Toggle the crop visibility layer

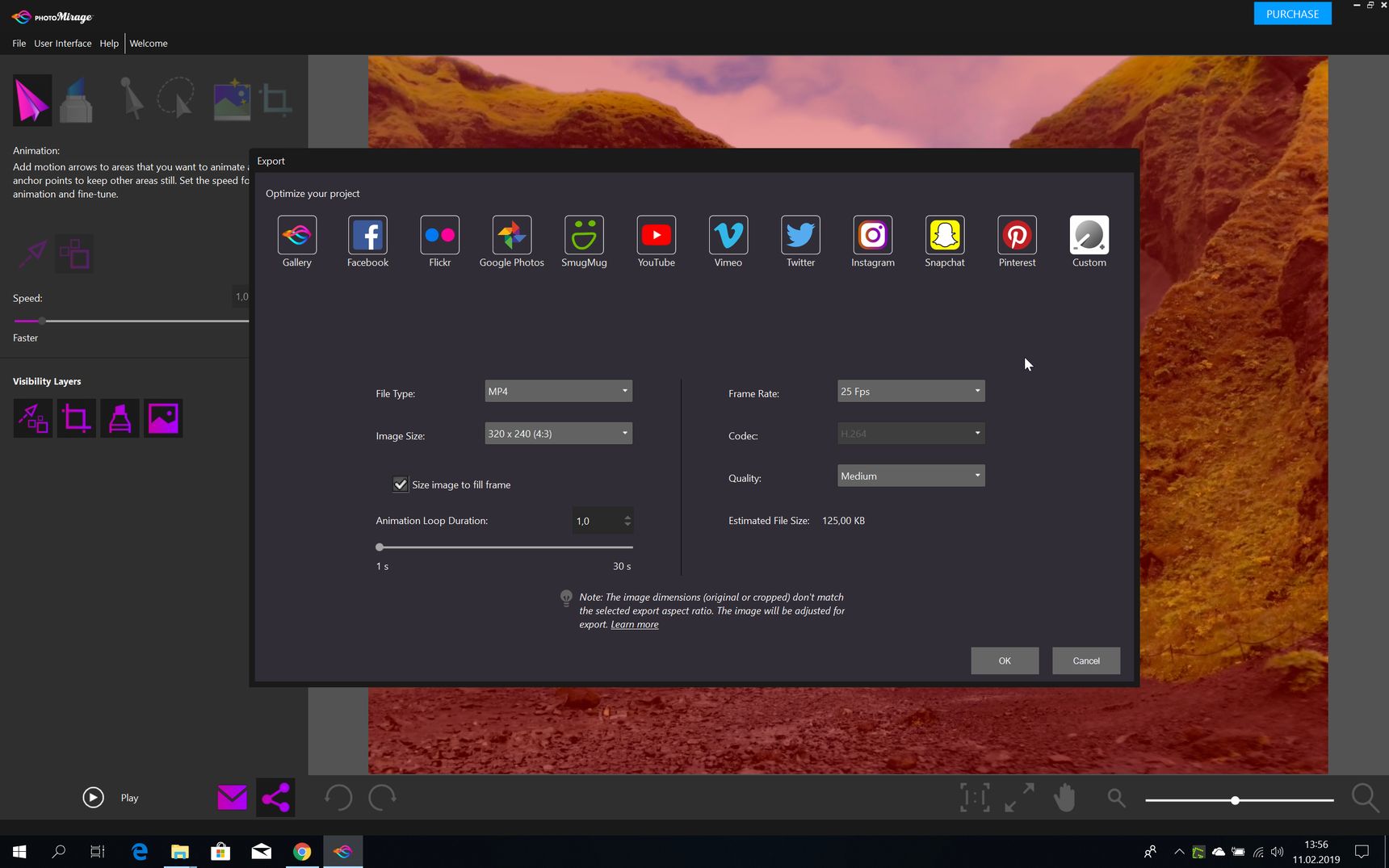click(77, 418)
